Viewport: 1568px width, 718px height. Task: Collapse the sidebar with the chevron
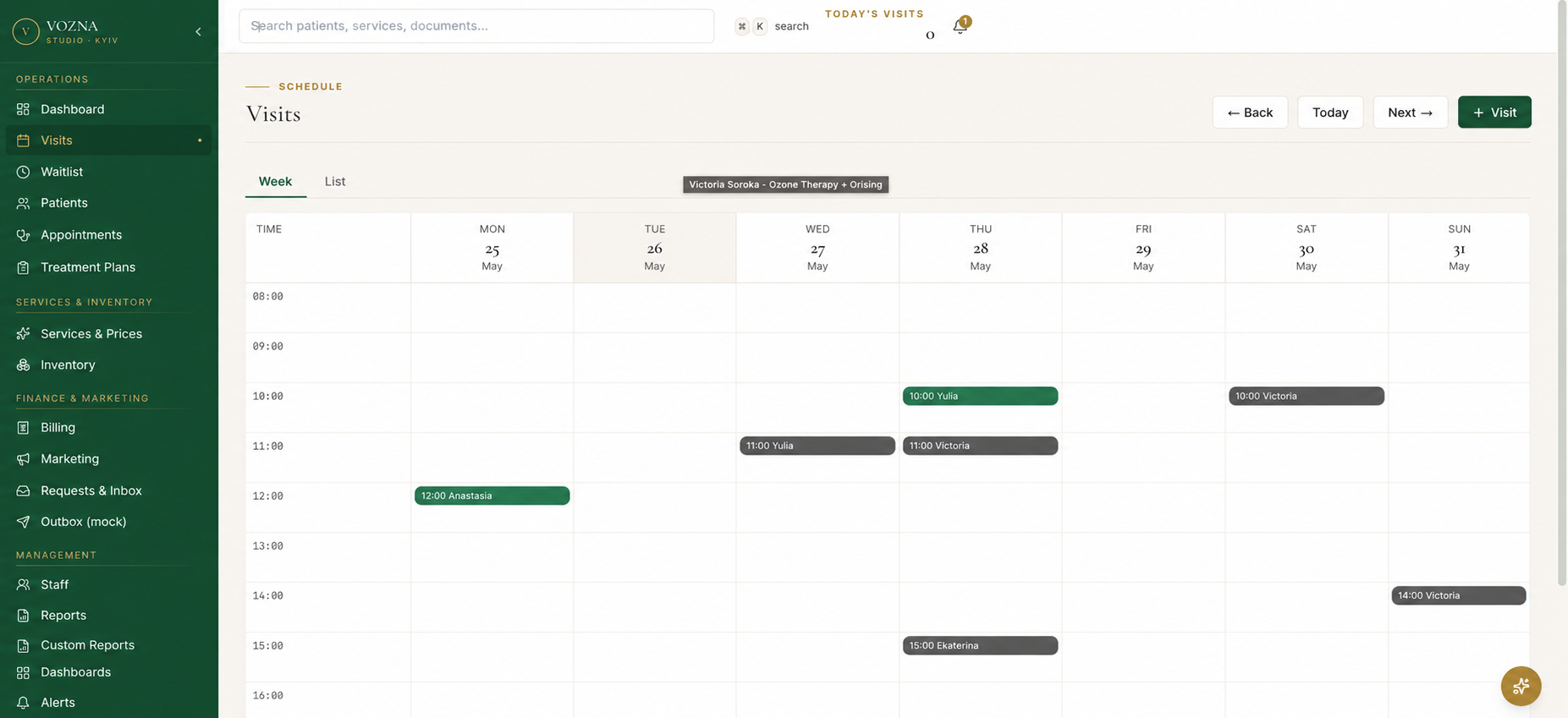tap(198, 31)
